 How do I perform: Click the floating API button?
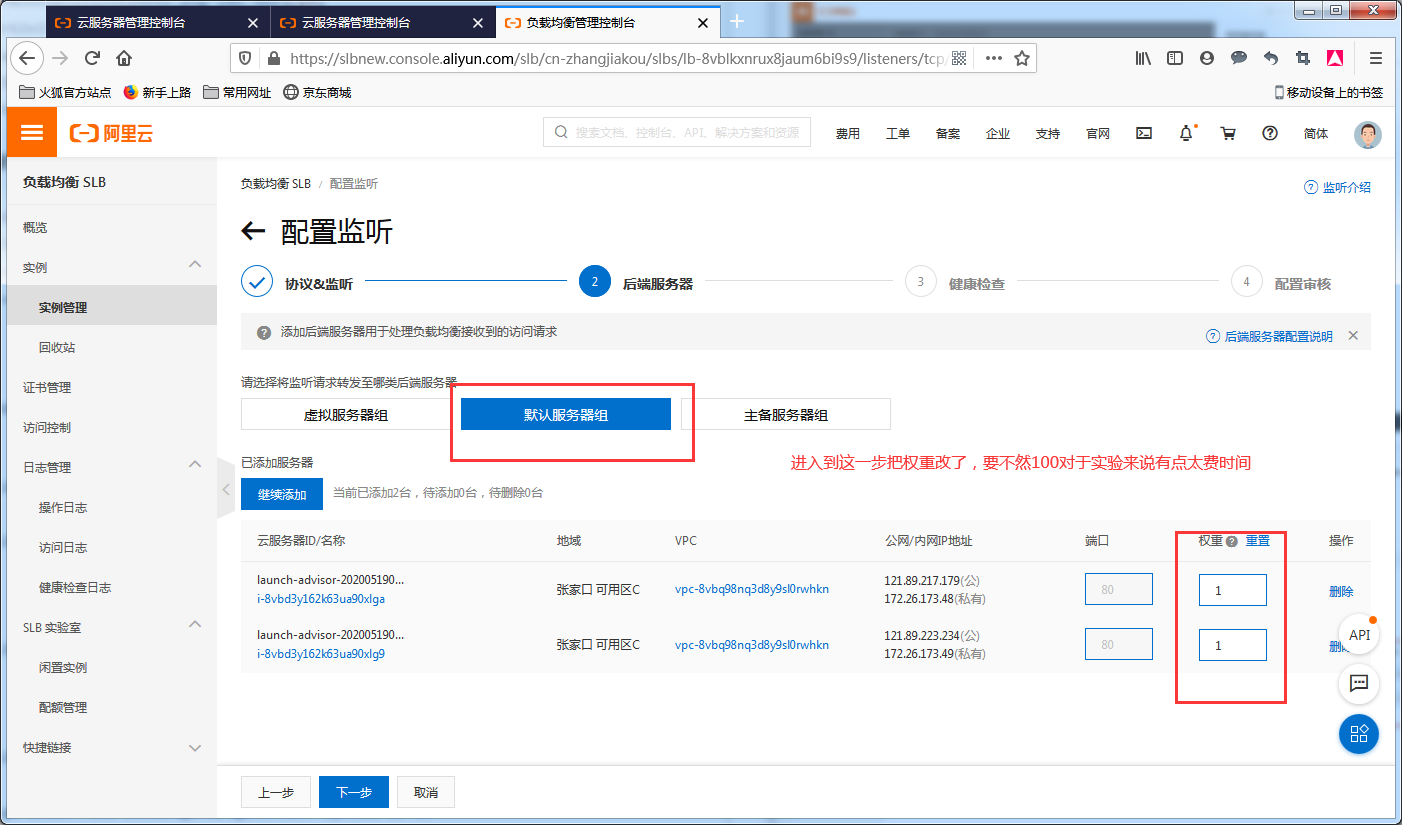coord(1358,633)
